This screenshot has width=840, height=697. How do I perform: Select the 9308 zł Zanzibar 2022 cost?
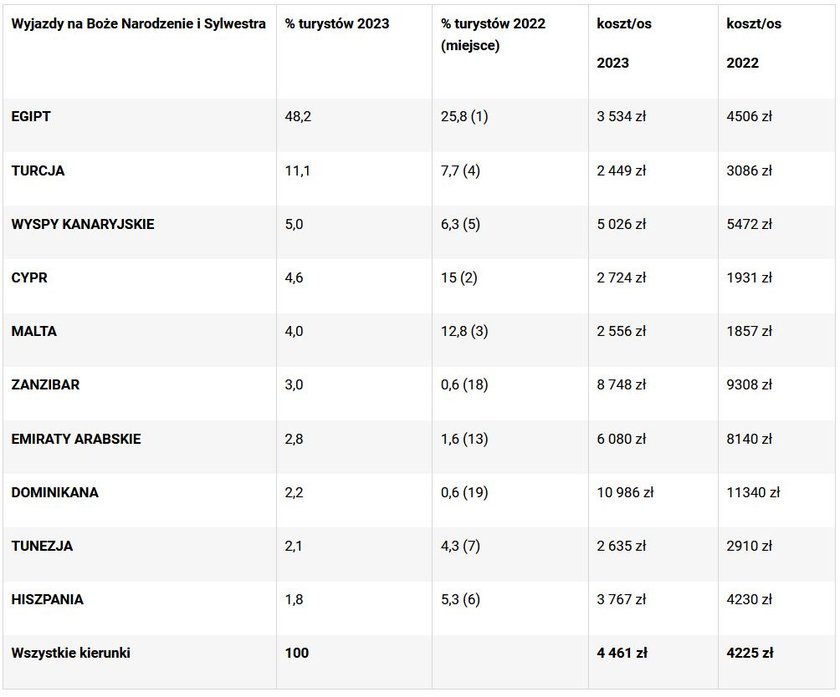point(749,385)
